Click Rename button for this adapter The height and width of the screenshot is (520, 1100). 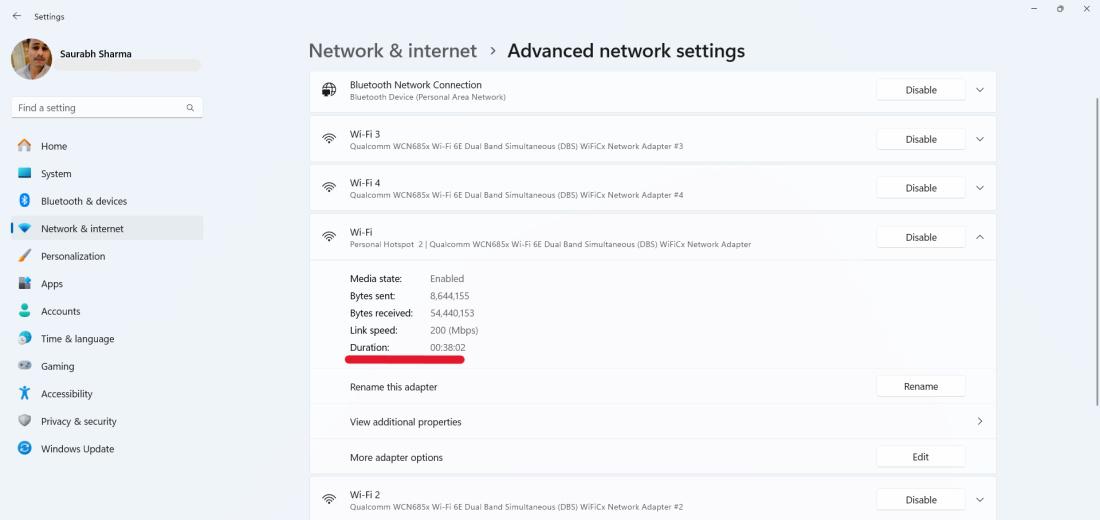pyautogui.click(x=920, y=386)
